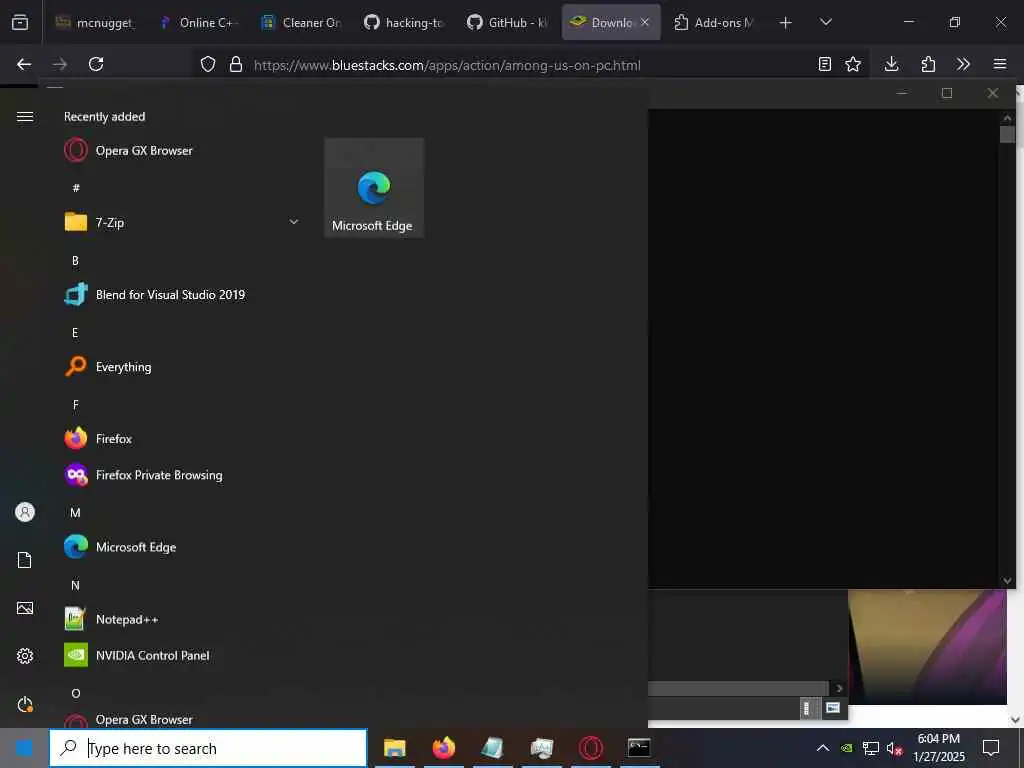Open Documents from Start sidebar
Screen dimensions: 1024x768
tap(25, 560)
